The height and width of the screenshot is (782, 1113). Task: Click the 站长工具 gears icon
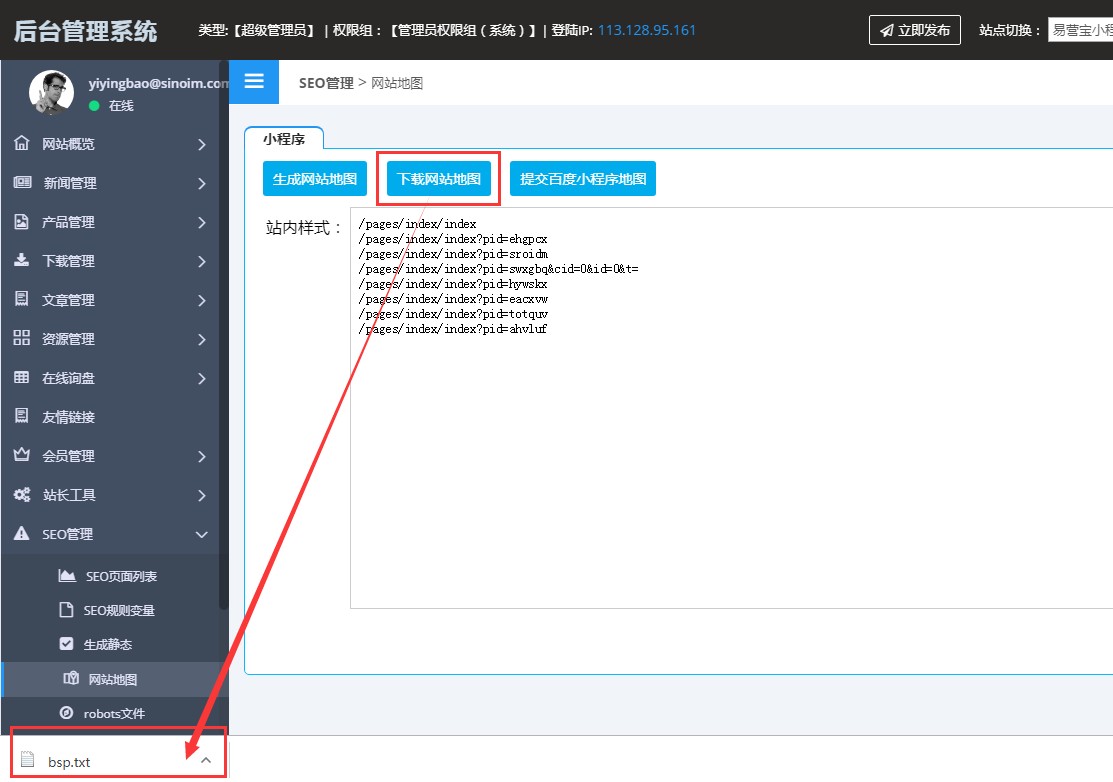coord(22,495)
